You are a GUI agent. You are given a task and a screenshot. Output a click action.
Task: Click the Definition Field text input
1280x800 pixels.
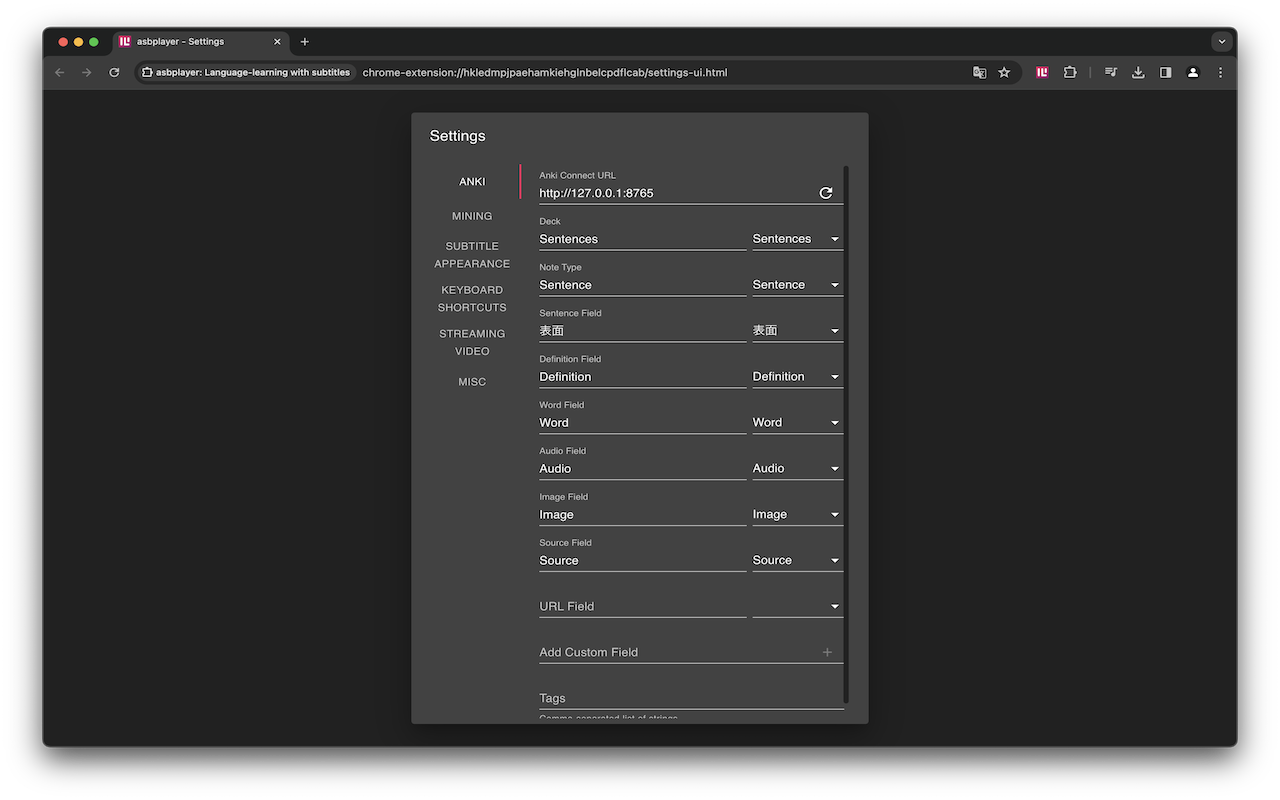click(x=642, y=377)
